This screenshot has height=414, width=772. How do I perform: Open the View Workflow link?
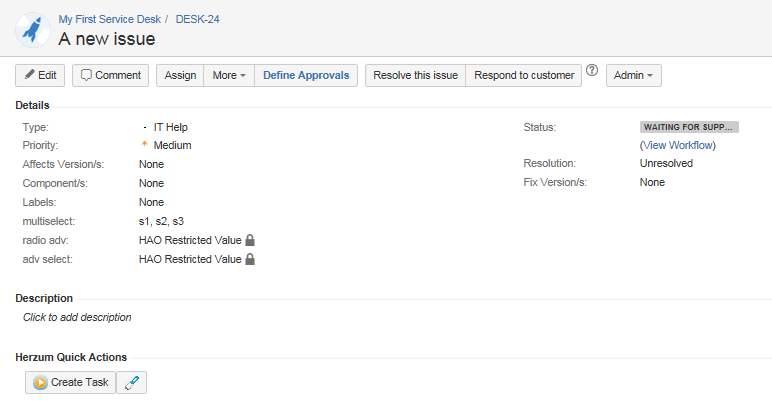click(x=678, y=145)
